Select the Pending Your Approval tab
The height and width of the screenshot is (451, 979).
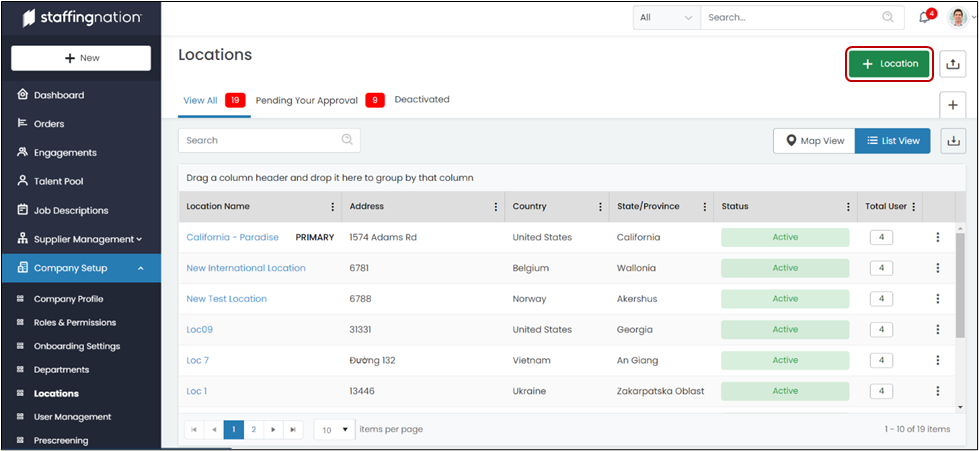(x=320, y=100)
